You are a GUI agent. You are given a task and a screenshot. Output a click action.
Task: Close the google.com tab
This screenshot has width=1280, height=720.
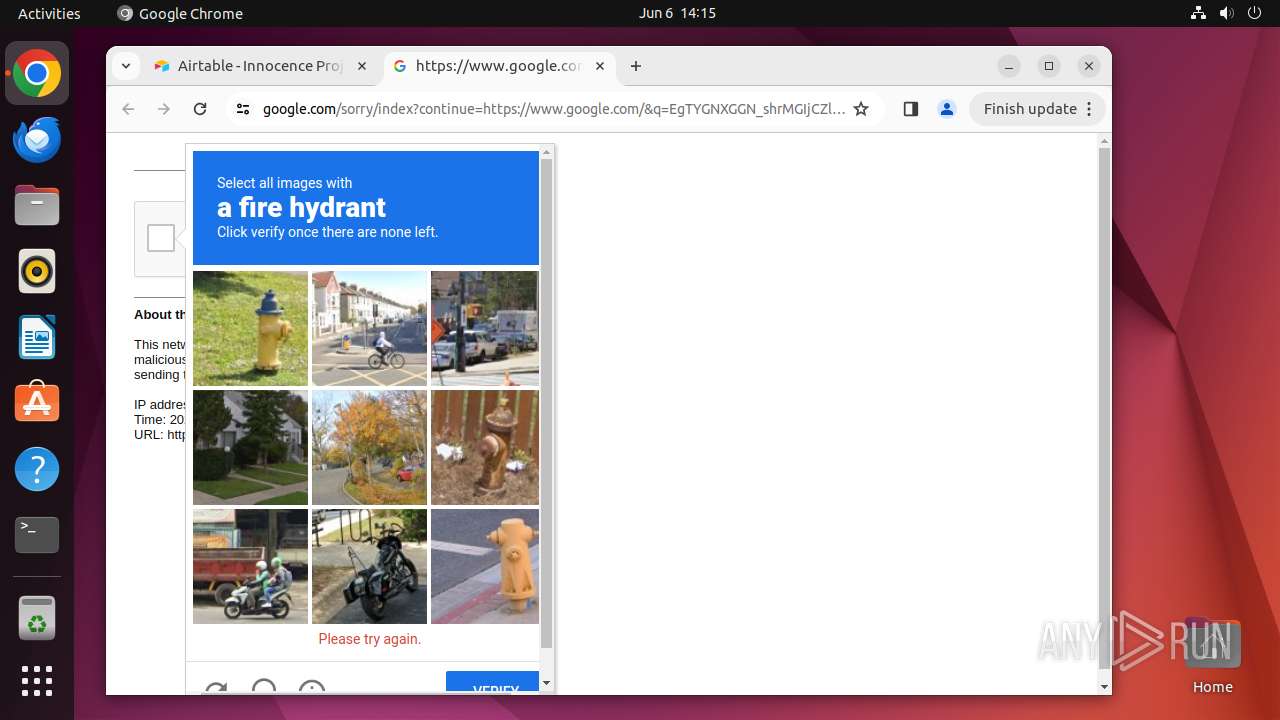coord(600,66)
